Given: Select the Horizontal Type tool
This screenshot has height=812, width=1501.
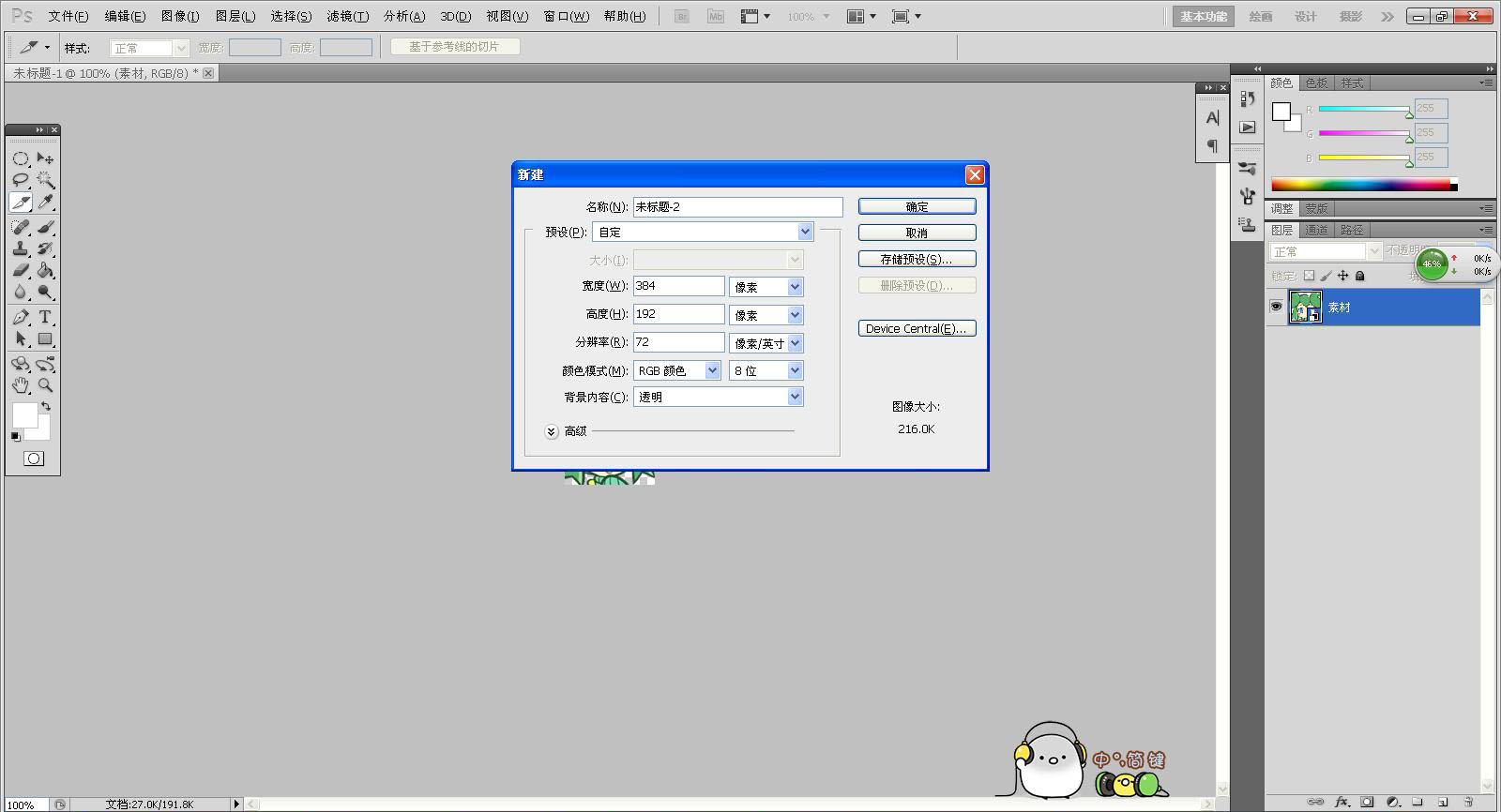Looking at the screenshot, I should tap(45, 317).
